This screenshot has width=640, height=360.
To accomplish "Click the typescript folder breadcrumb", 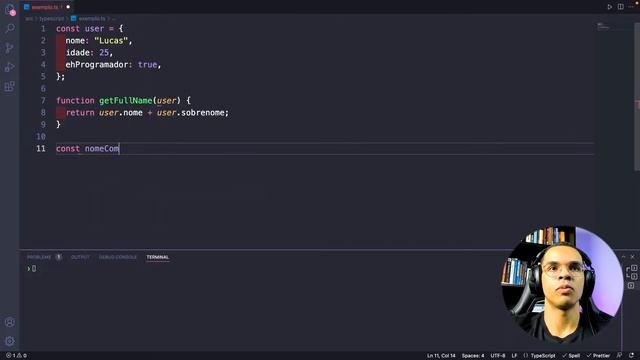I will pyautogui.click(x=51, y=19).
